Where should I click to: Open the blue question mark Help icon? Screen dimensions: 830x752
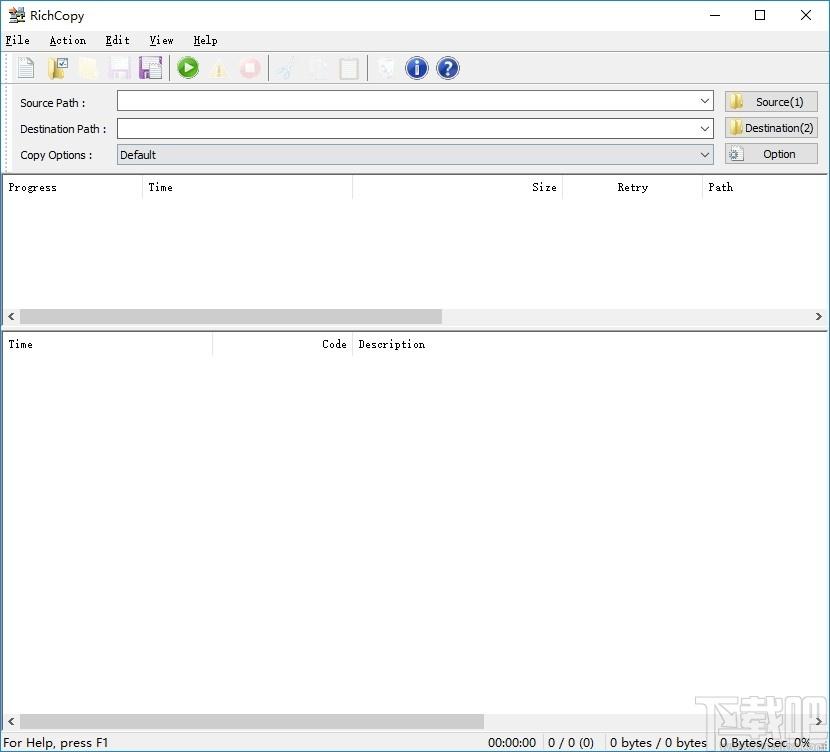pos(448,68)
